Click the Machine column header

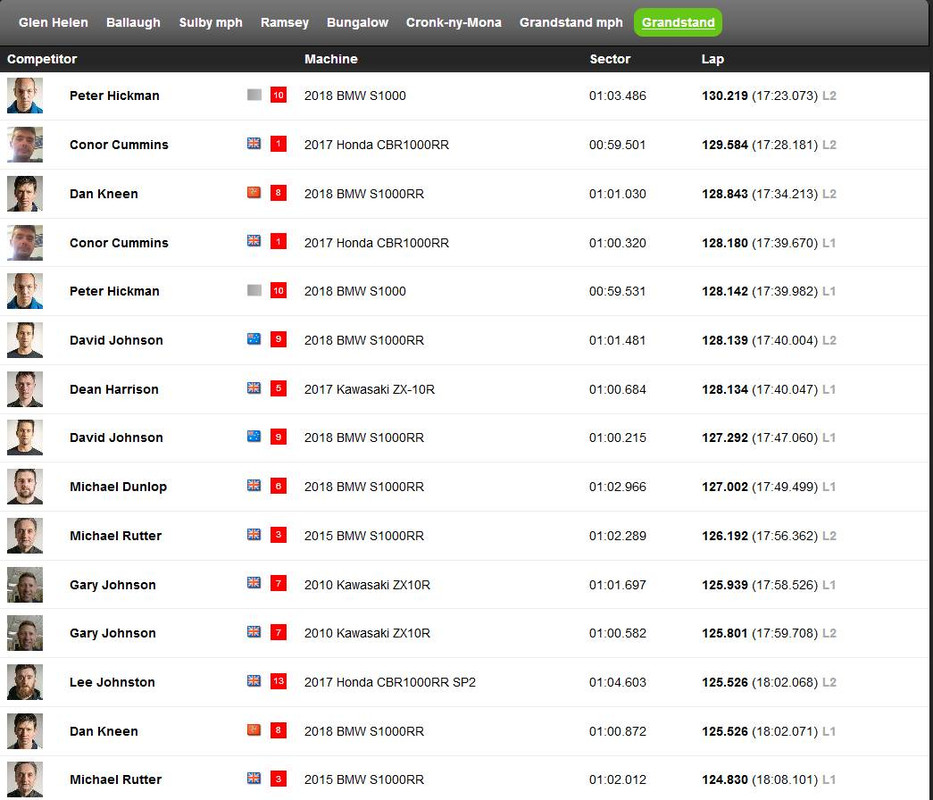point(331,59)
